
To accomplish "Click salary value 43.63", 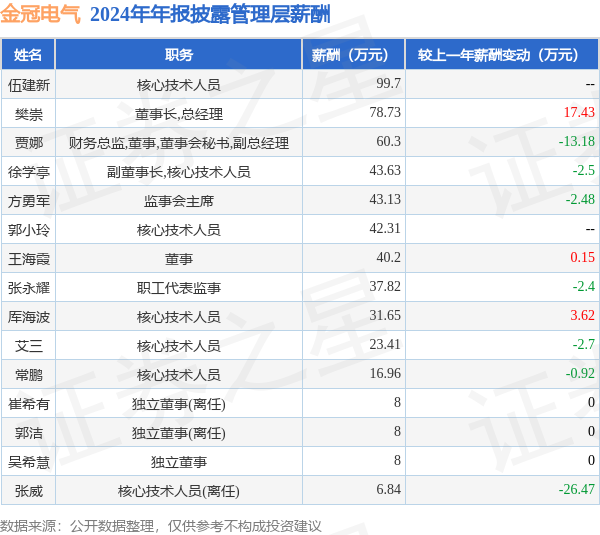I will point(385,170).
